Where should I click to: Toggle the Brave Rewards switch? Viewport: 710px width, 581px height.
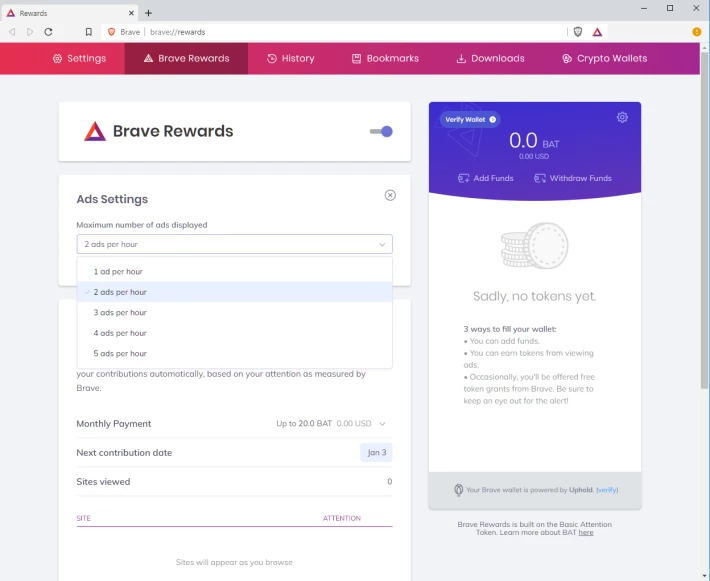[x=381, y=131]
